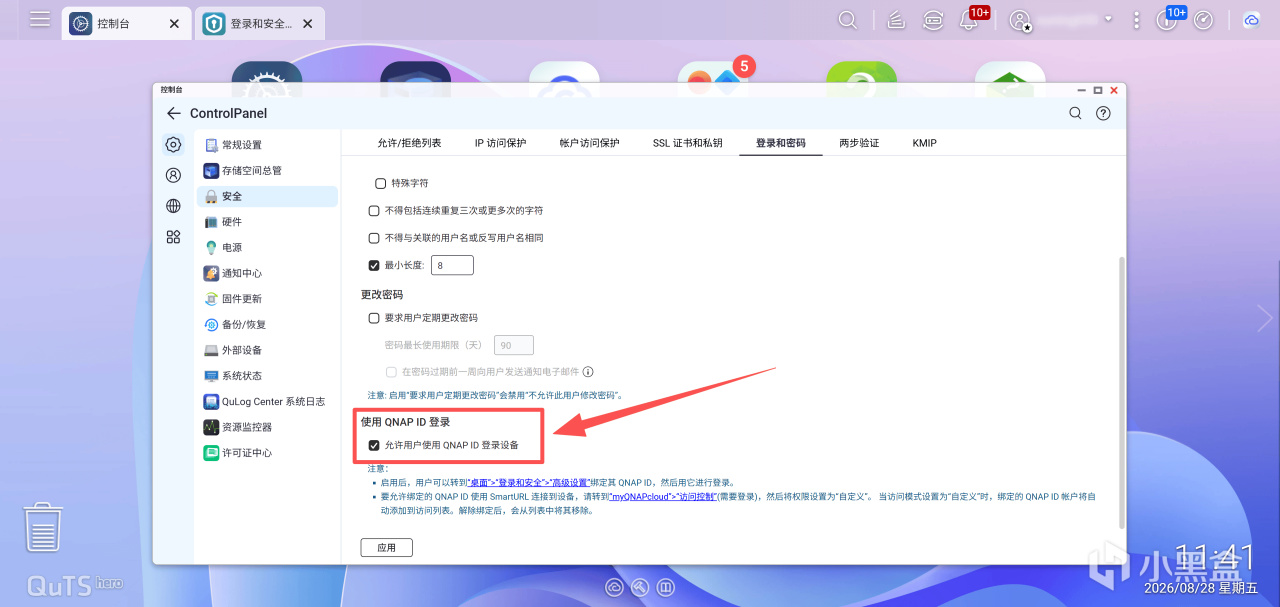The image size is (1280, 607).
Task: Switch to the 登录和安全 taskbar tab
Action: (259, 22)
